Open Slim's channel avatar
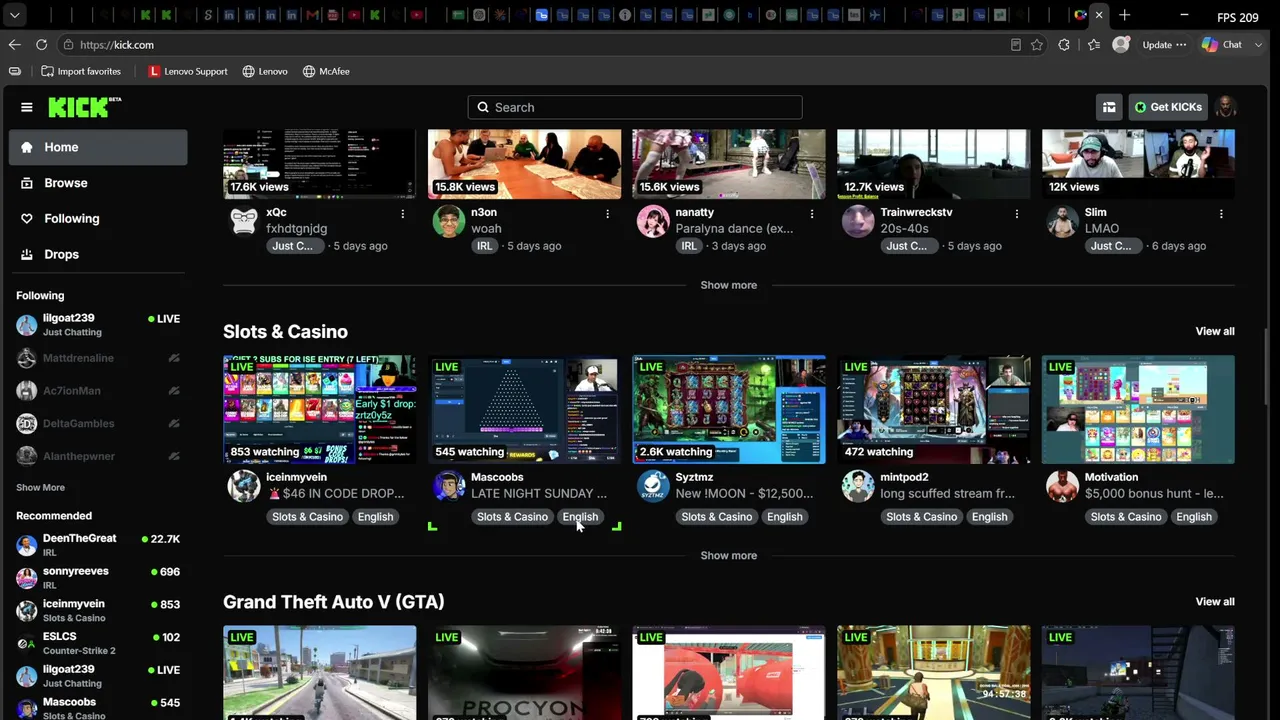Viewport: 1280px width, 720px height. tap(1062, 221)
